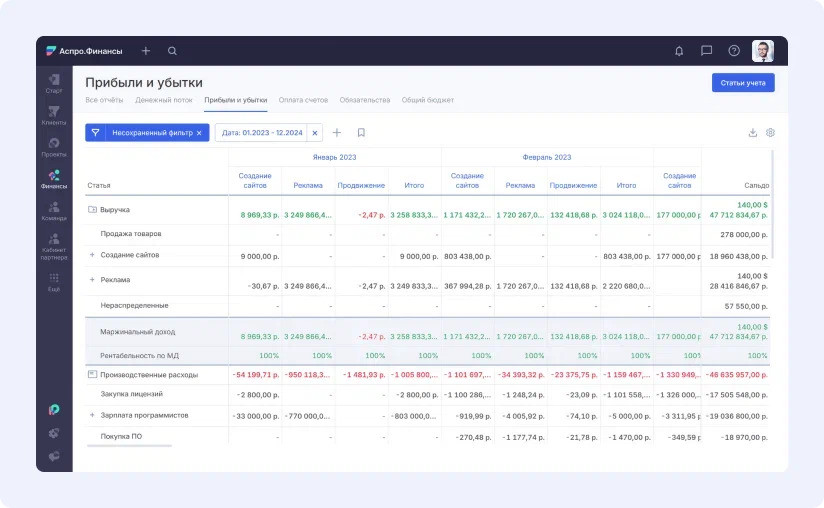The width and height of the screenshot is (824, 508).
Task: Open table settings gear icon
Action: (x=770, y=132)
